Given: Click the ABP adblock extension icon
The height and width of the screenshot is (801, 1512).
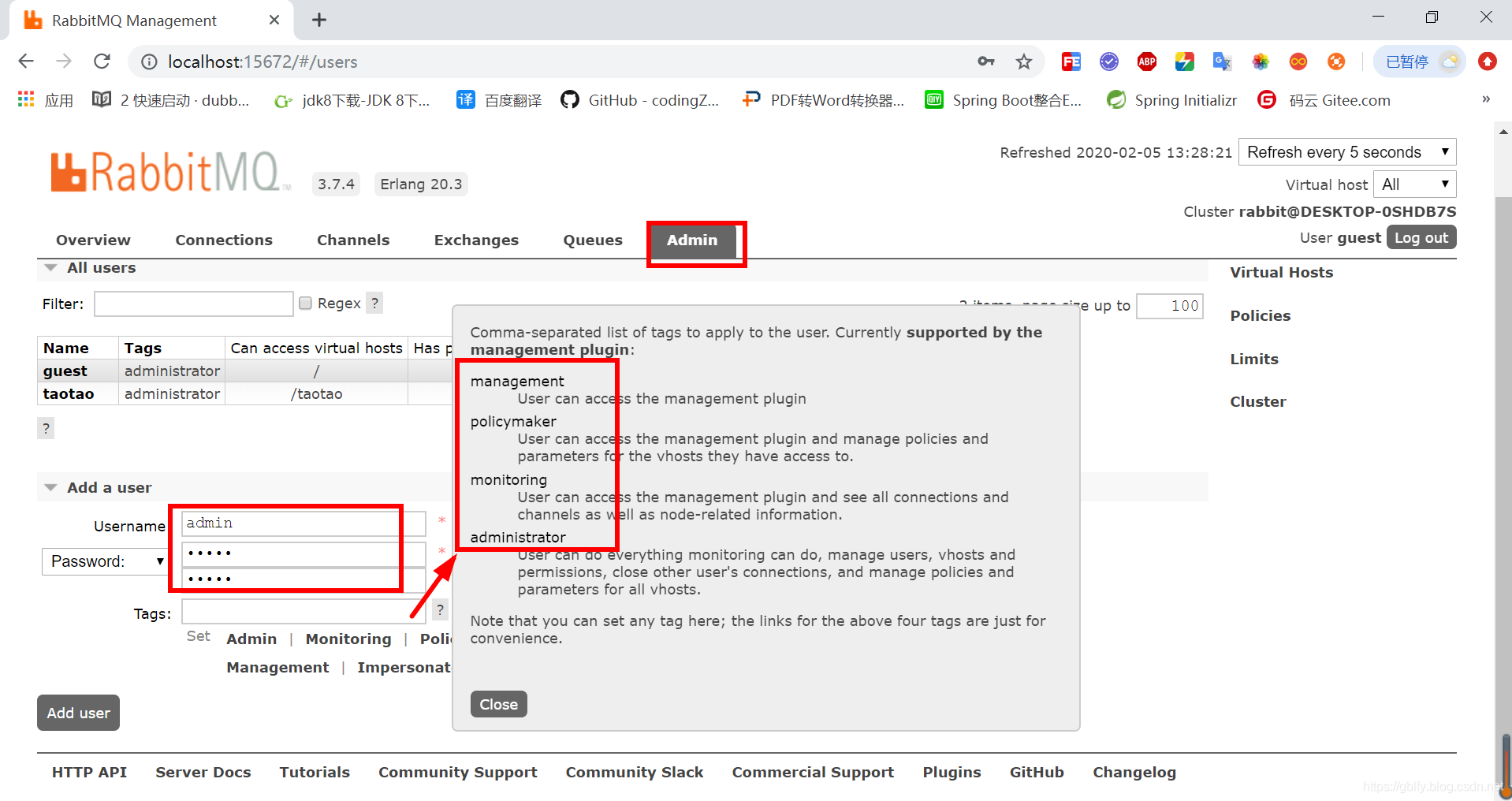Looking at the screenshot, I should (1147, 61).
